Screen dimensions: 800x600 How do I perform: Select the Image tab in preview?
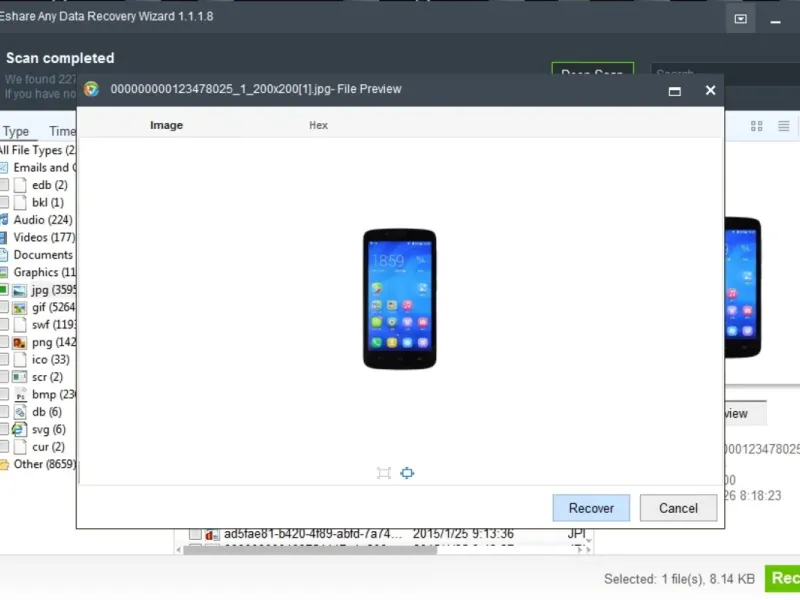coord(166,125)
